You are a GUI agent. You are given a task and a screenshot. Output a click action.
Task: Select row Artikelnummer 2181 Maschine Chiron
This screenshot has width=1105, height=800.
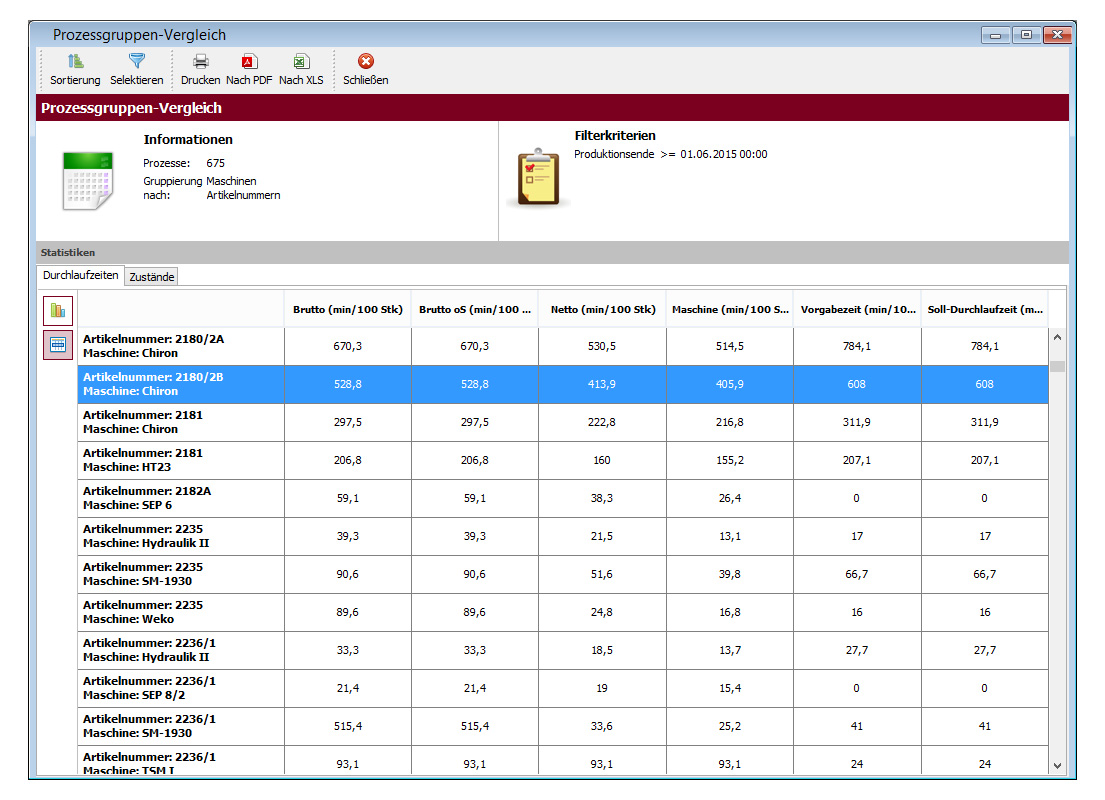point(563,422)
